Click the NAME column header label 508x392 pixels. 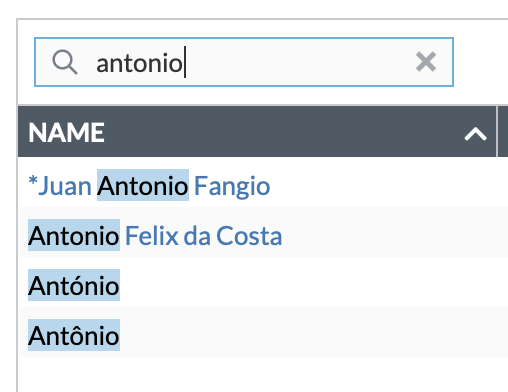pyautogui.click(x=66, y=132)
